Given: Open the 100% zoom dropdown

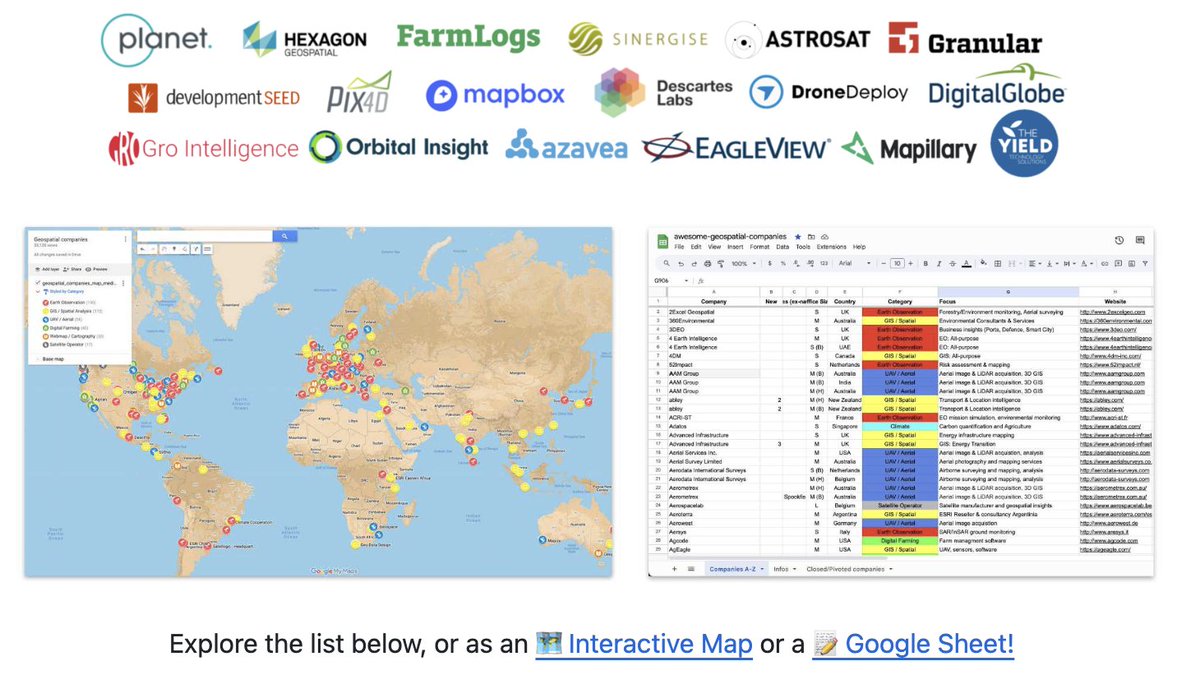Looking at the screenshot, I should [x=744, y=263].
